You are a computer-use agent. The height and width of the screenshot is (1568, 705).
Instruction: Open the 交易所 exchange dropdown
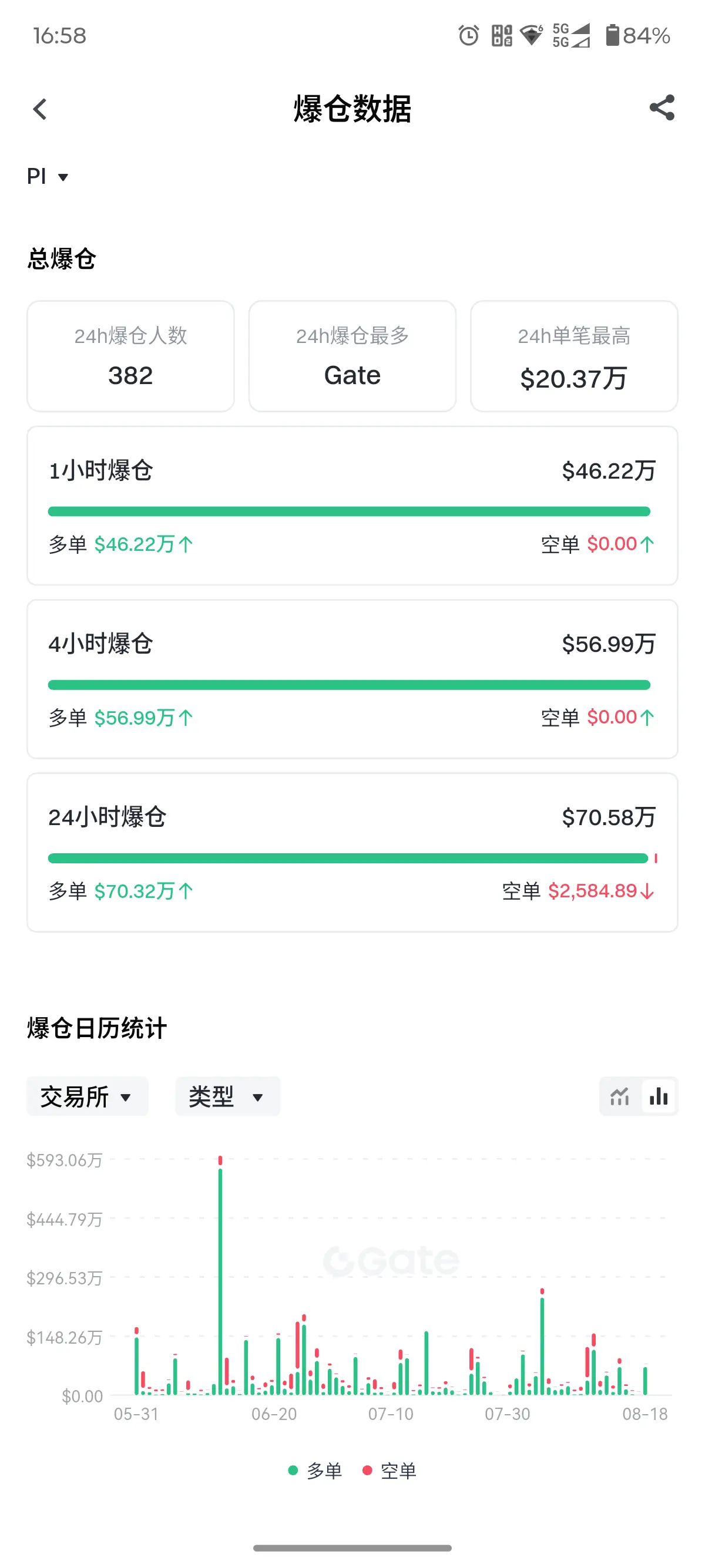pyautogui.click(x=87, y=1096)
